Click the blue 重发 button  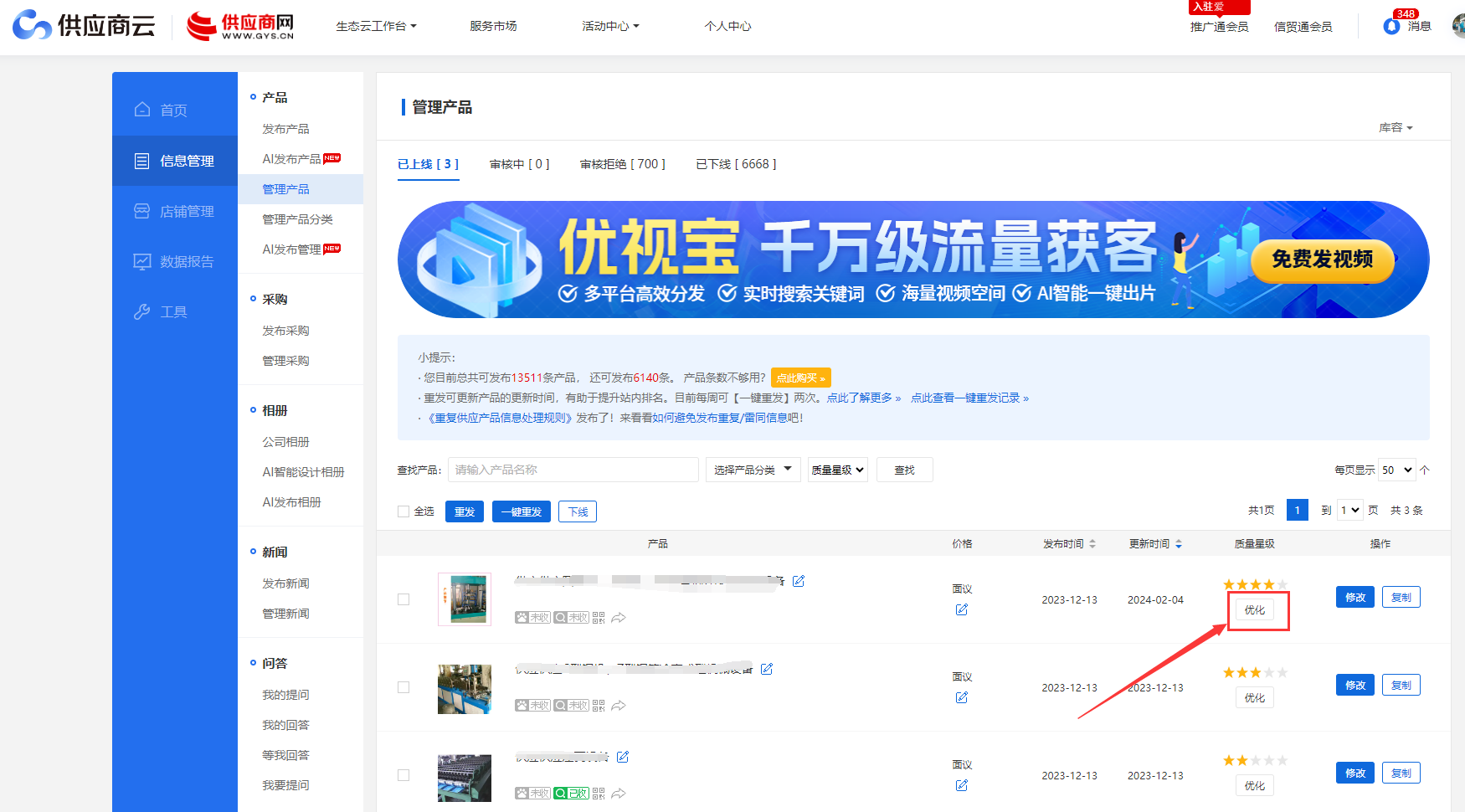click(x=465, y=511)
